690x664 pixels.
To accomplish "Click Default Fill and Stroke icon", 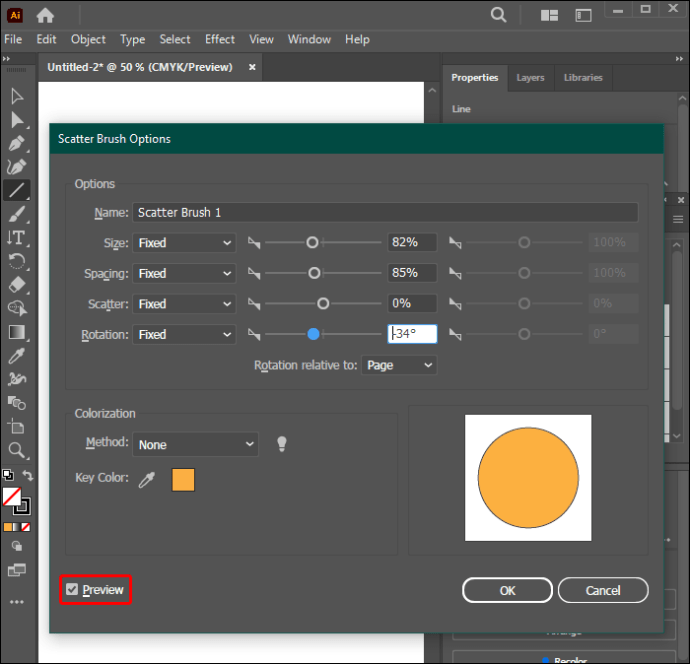I will (x=8, y=475).
